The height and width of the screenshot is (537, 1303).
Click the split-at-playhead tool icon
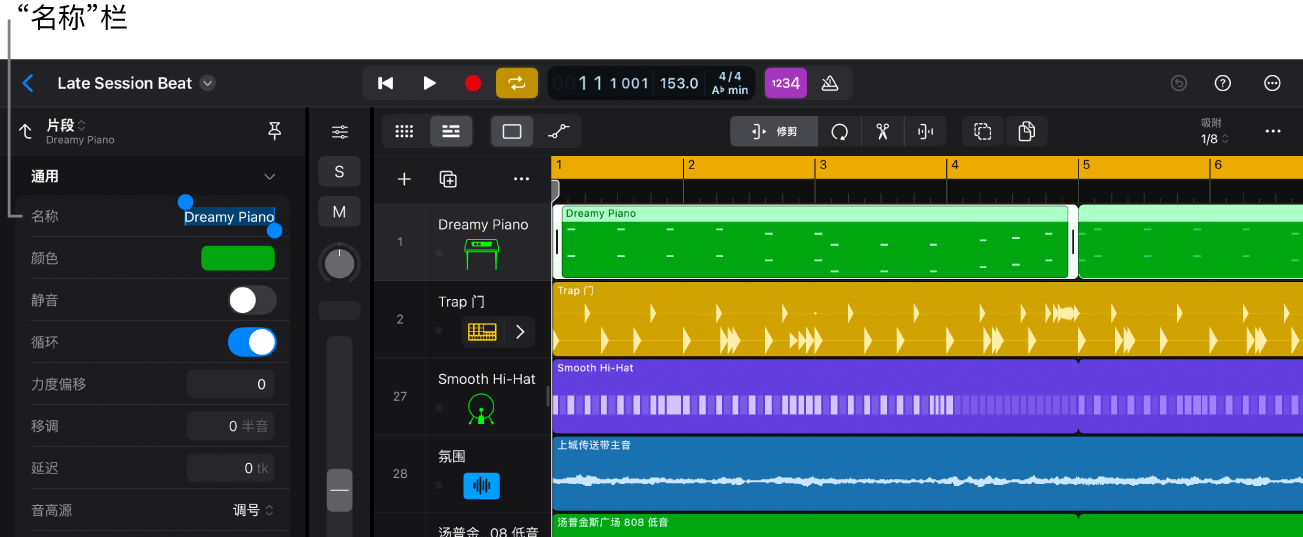(x=926, y=131)
